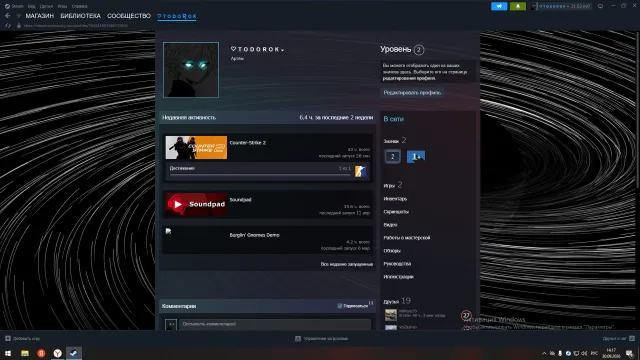Open the Windows Start menu

[8, 353]
